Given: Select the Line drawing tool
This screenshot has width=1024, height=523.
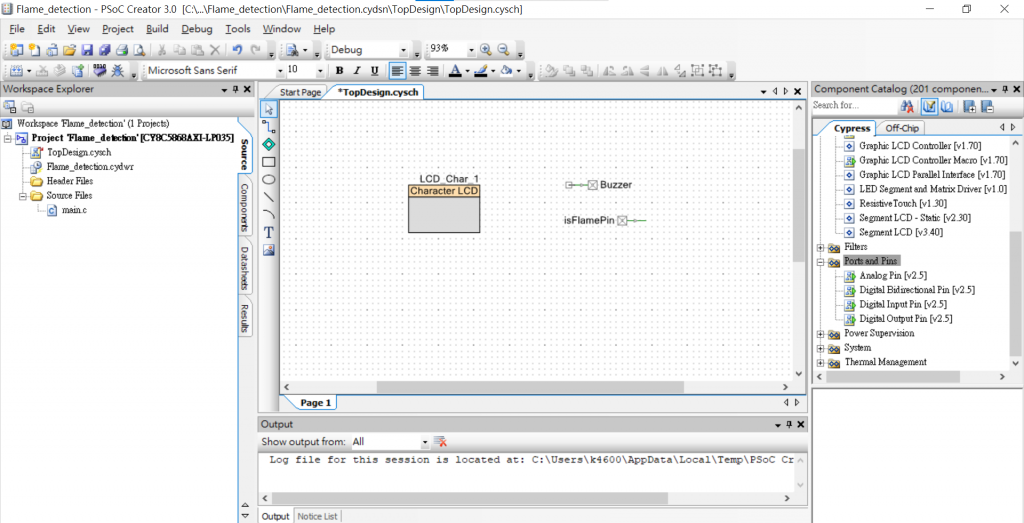Looking at the screenshot, I should click(x=268, y=197).
